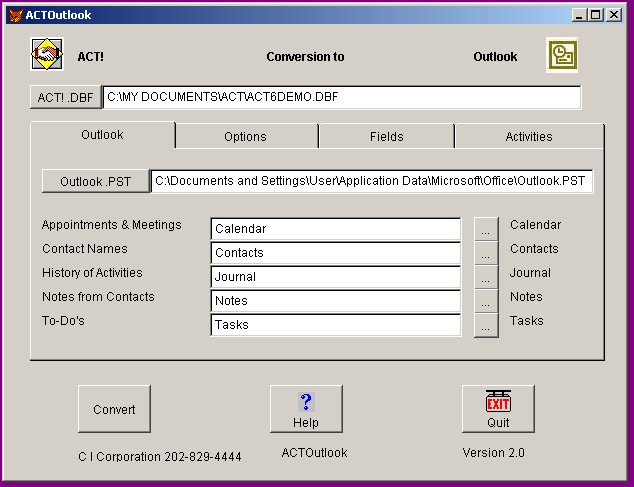
Task: Click the Outlook clock logo icon
Action: (x=562, y=55)
